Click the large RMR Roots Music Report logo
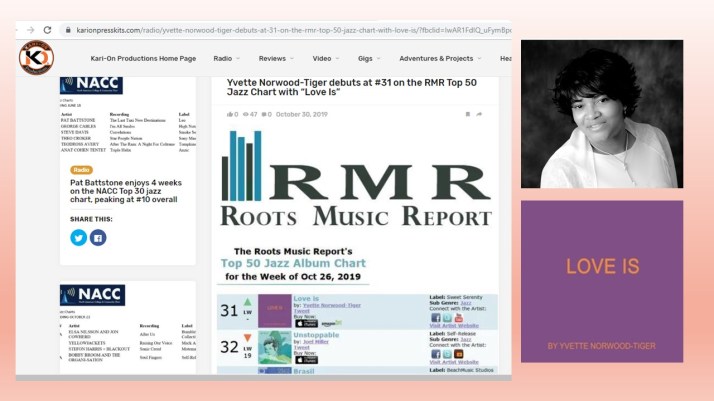Image resolution: width=714 pixels, height=401 pixels. pos(356,178)
